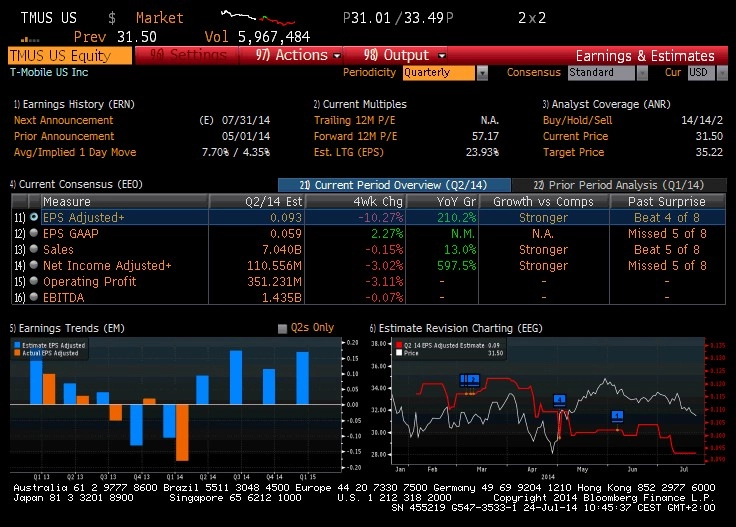
Task: Click the event marker near June on revision chart
Action: [617, 416]
